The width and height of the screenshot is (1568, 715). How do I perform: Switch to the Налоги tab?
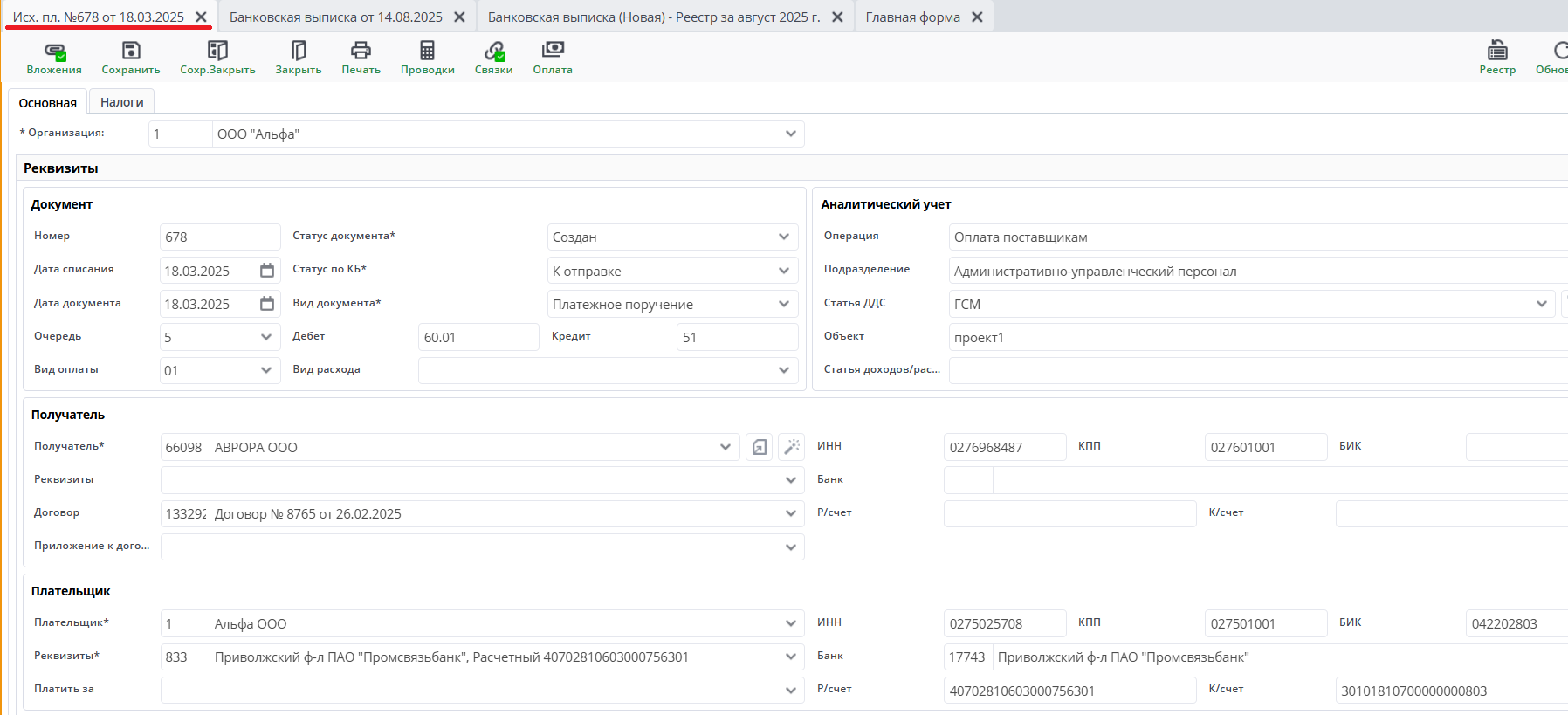tap(121, 102)
